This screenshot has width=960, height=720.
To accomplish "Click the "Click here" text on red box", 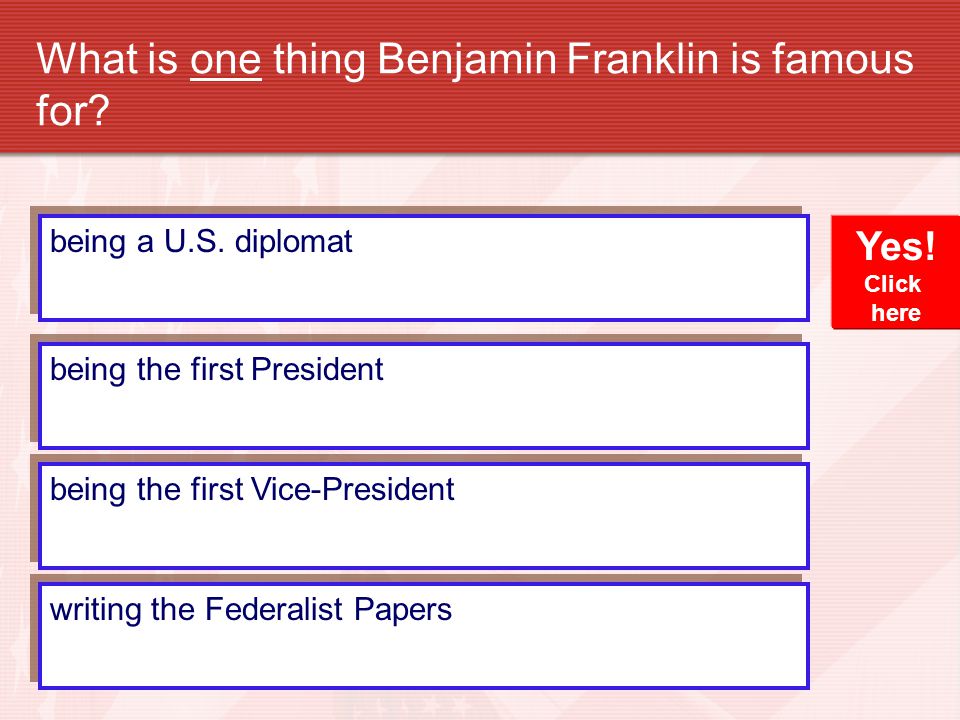I will coord(894,298).
